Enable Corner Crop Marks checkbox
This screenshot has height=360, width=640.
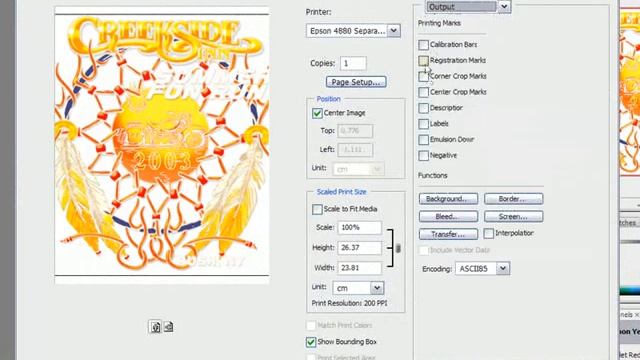pyautogui.click(x=424, y=76)
